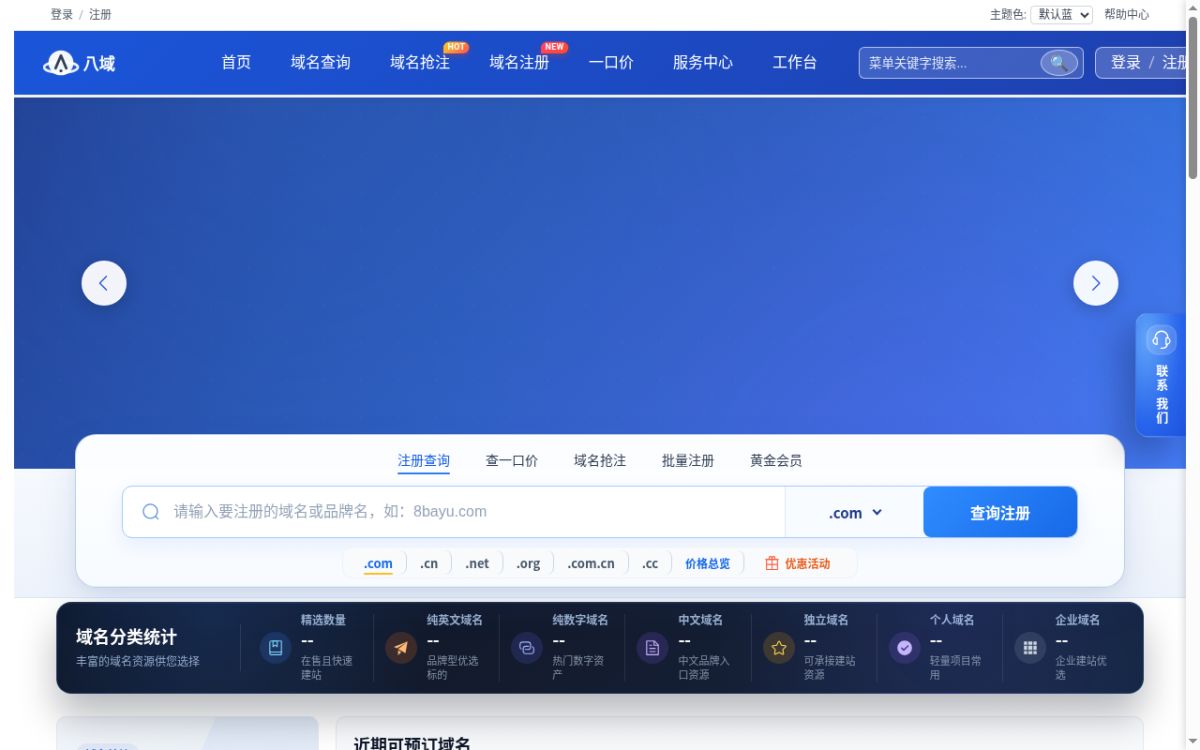Click the 域名分类统计 heading
Screen dimensions: 1200x750
pyautogui.click(x=126, y=638)
